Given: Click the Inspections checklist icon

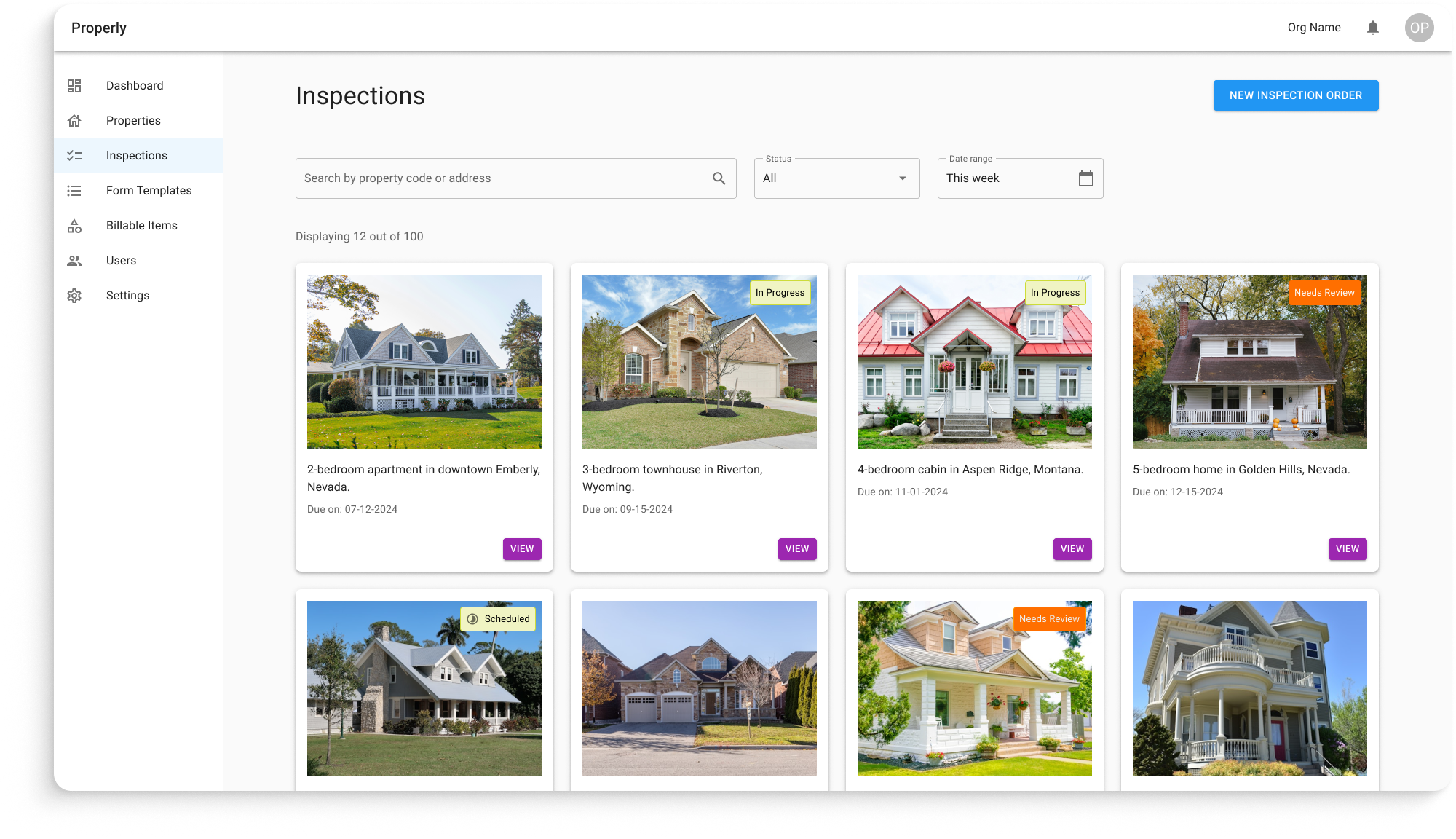Looking at the screenshot, I should (x=74, y=156).
